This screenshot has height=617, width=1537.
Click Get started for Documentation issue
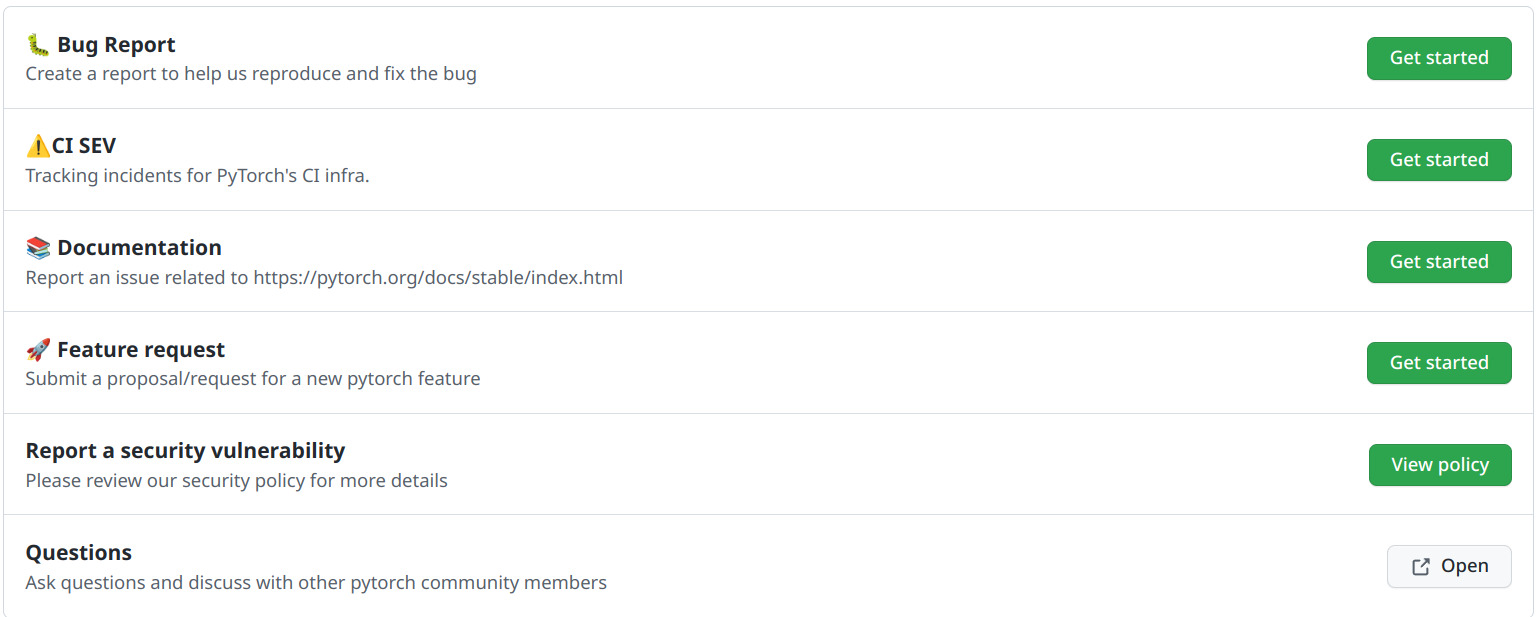coord(1439,262)
